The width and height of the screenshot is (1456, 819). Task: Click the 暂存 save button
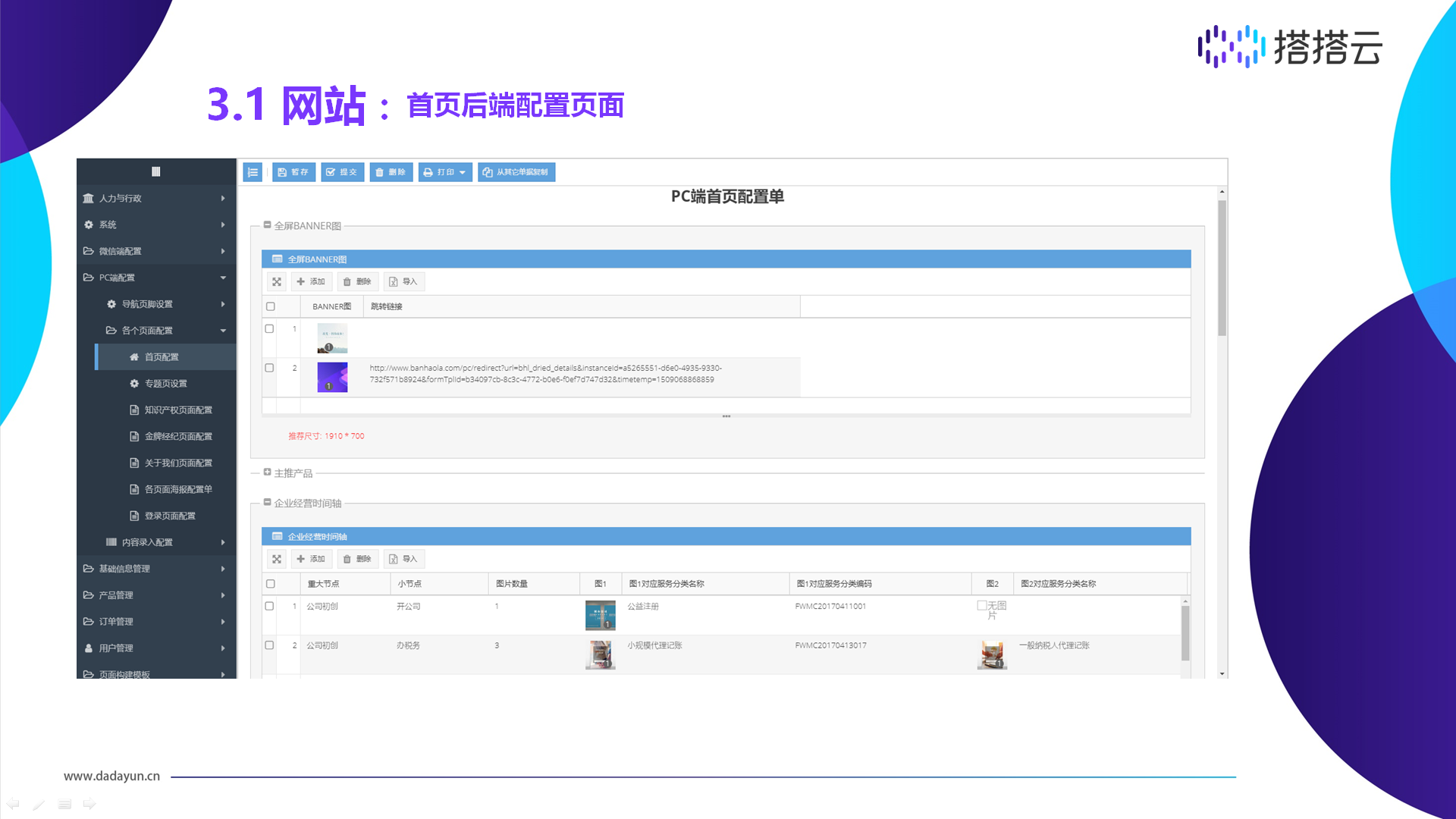click(293, 172)
